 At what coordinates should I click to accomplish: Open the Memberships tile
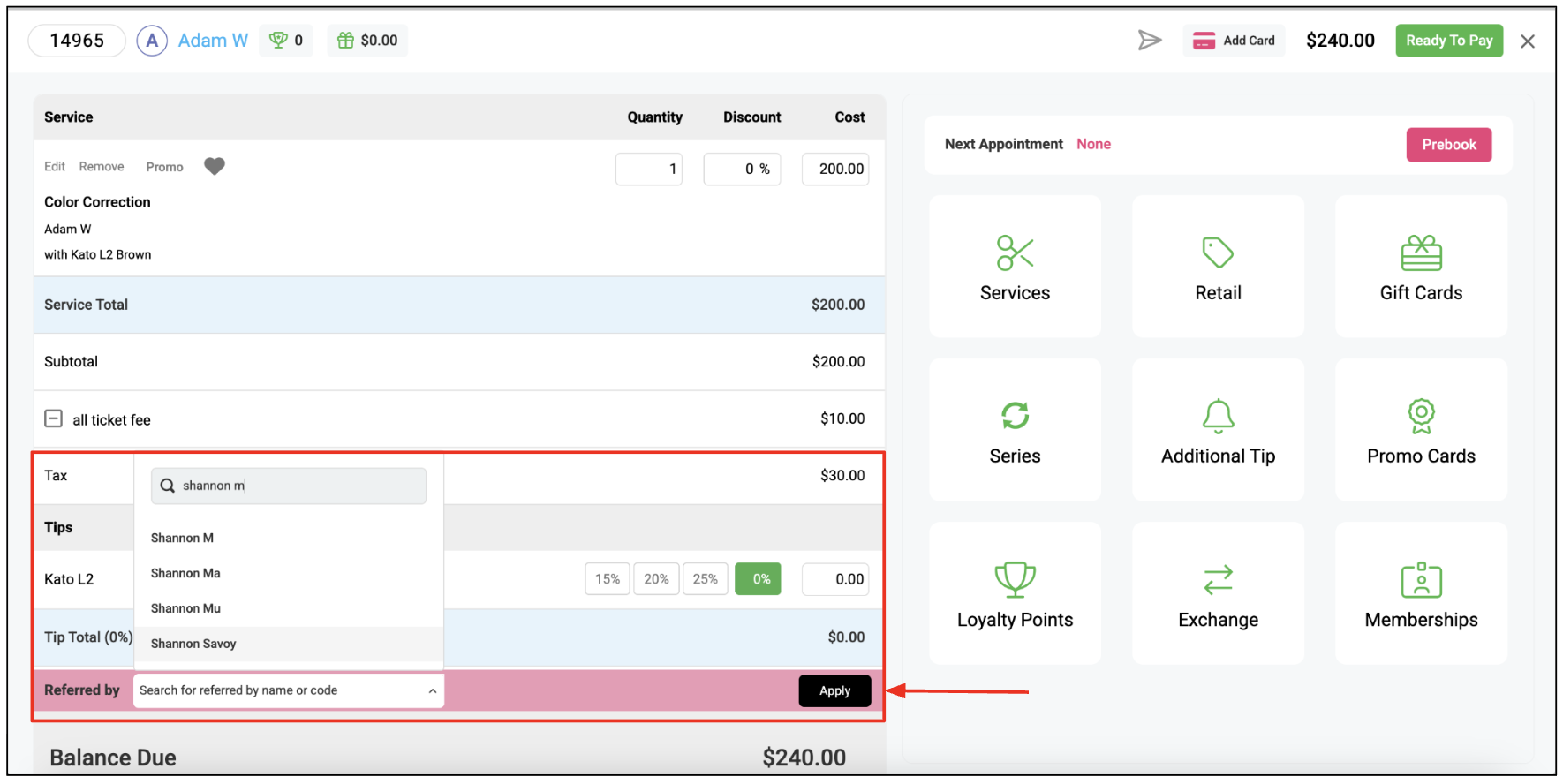coord(1421,593)
